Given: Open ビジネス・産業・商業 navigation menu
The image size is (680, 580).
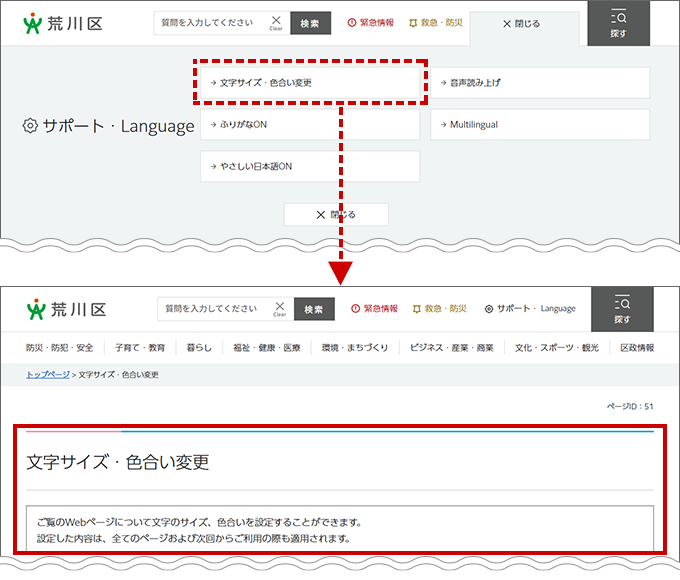Looking at the screenshot, I should (x=452, y=347).
